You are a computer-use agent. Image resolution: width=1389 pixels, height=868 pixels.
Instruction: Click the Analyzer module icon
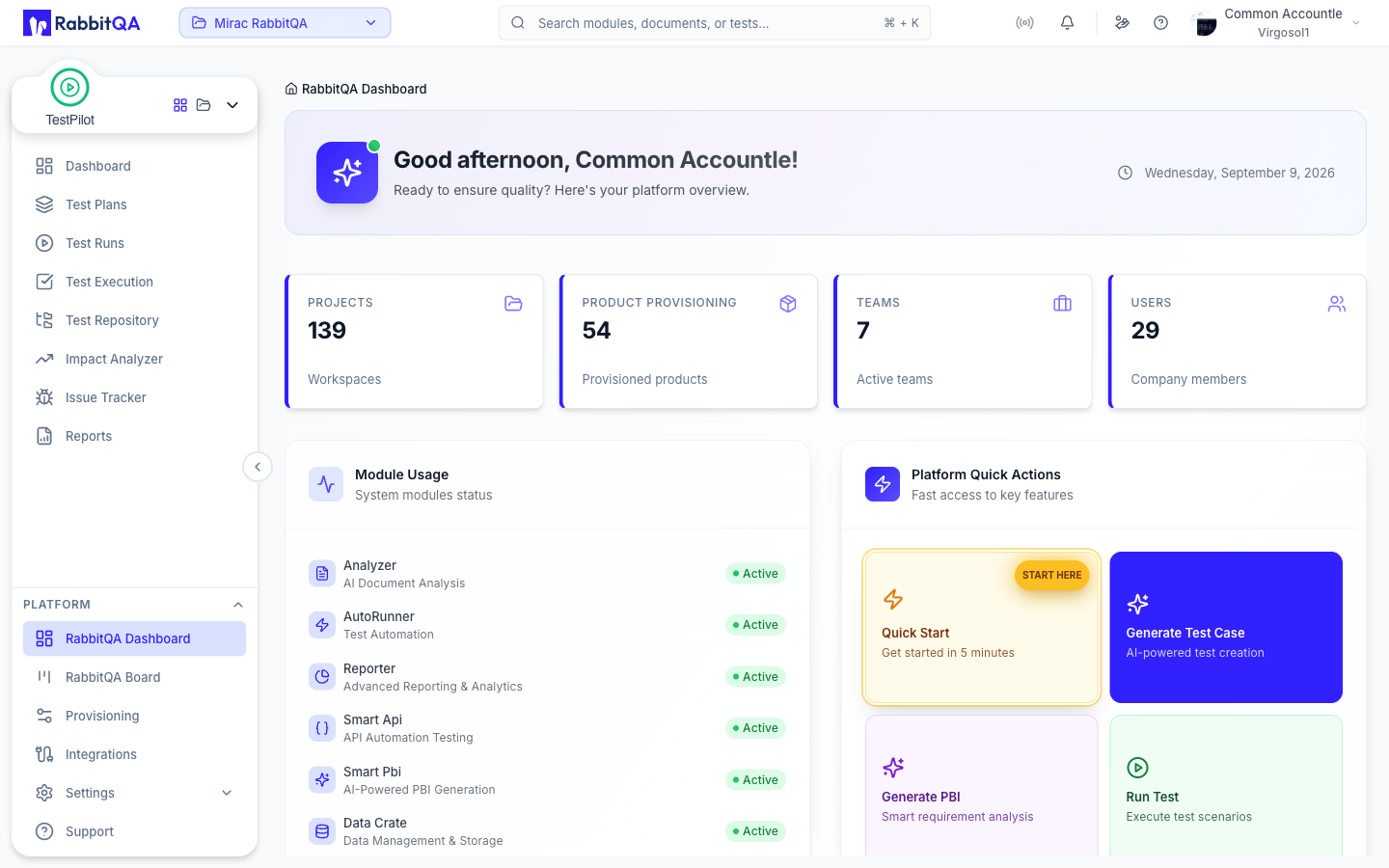point(322,573)
